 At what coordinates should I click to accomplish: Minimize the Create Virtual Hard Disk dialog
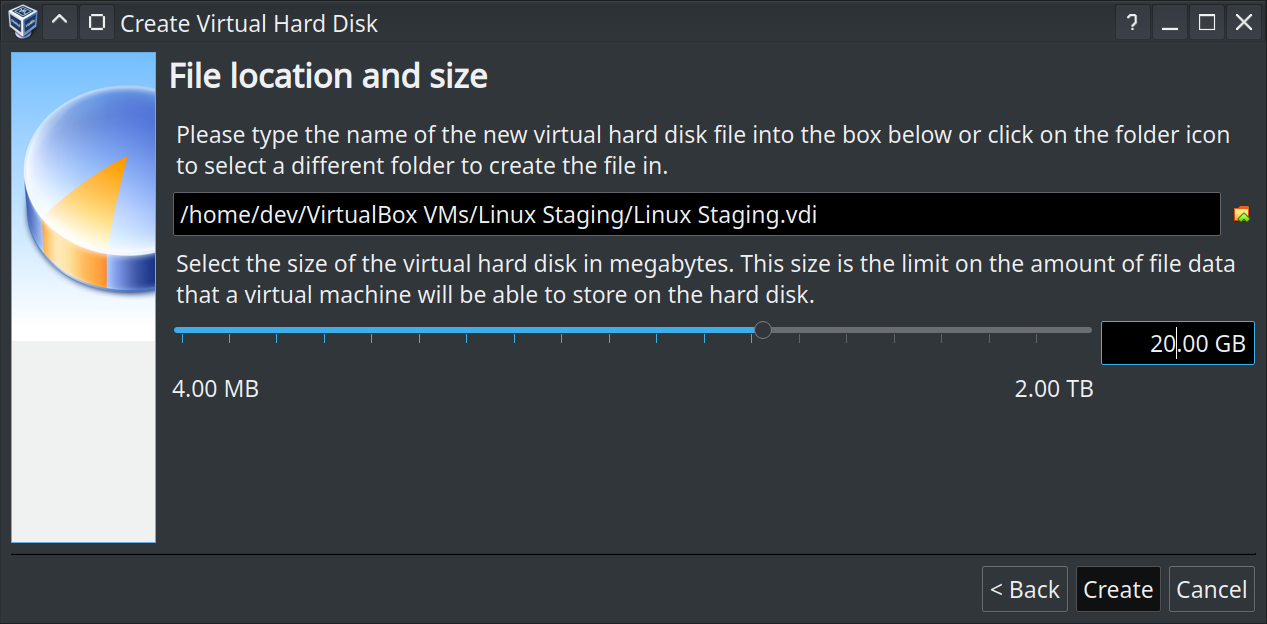pyautogui.click(x=1170, y=22)
